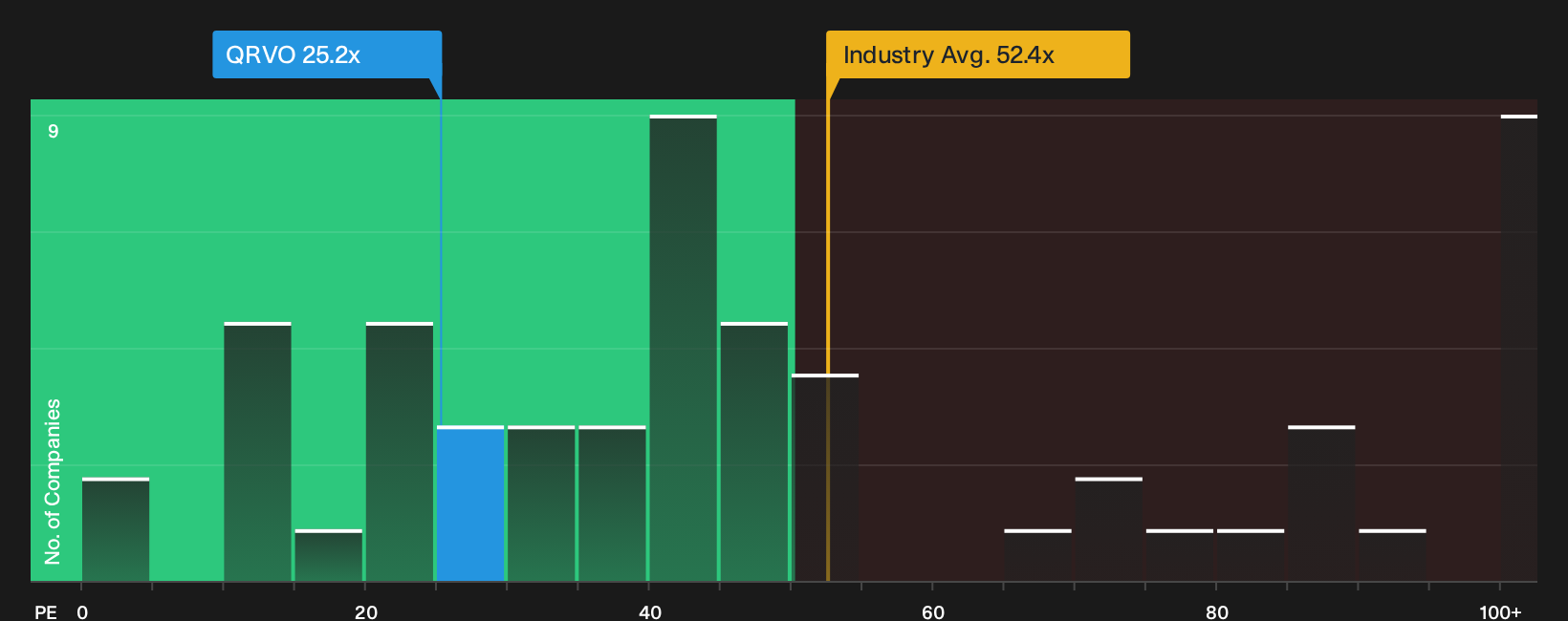Click the 'No. of Companies' axis title
This screenshot has width=1568, height=621.
[53, 482]
